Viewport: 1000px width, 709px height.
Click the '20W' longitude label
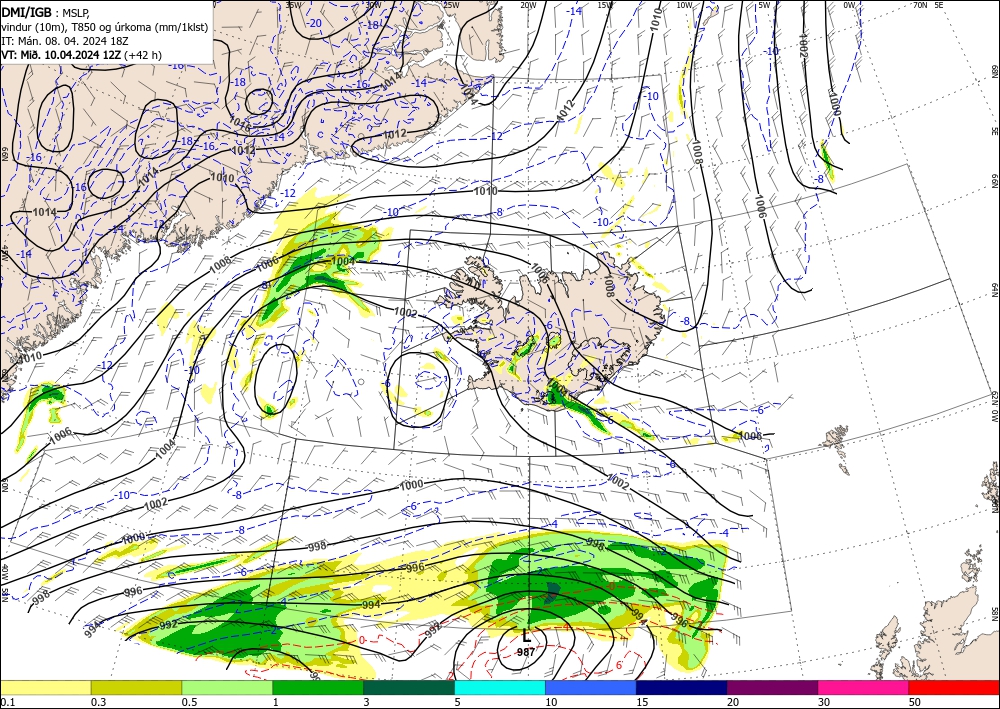[x=528, y=4]
